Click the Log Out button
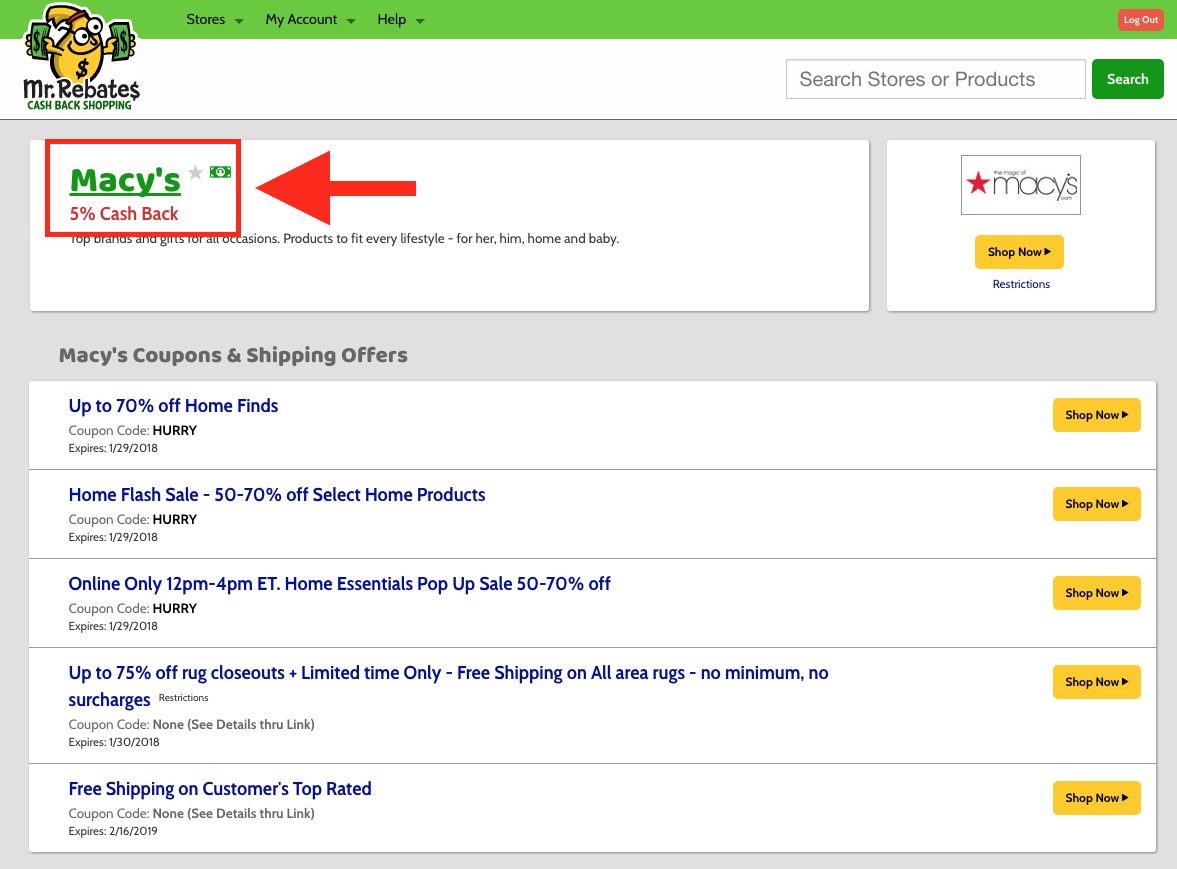Image resolution: width=1177 pixels, height=869 pixels. [1140, 20]
